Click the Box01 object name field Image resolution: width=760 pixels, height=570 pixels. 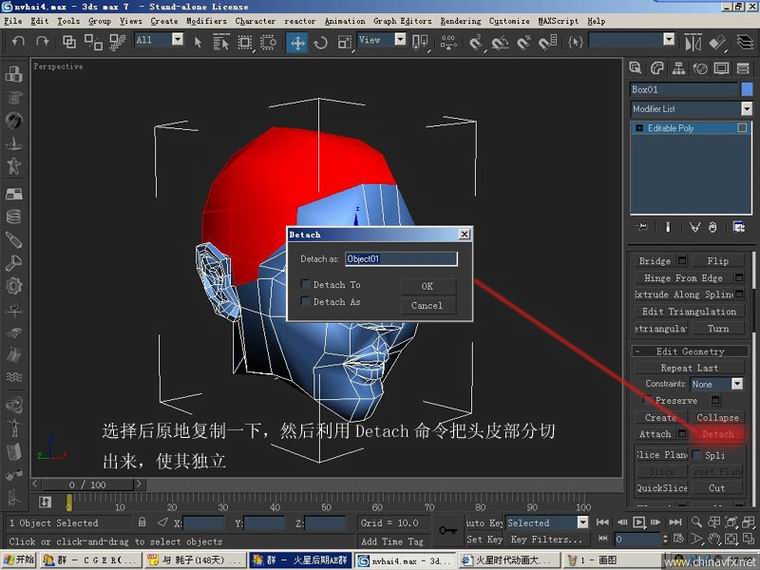(684, 89)
